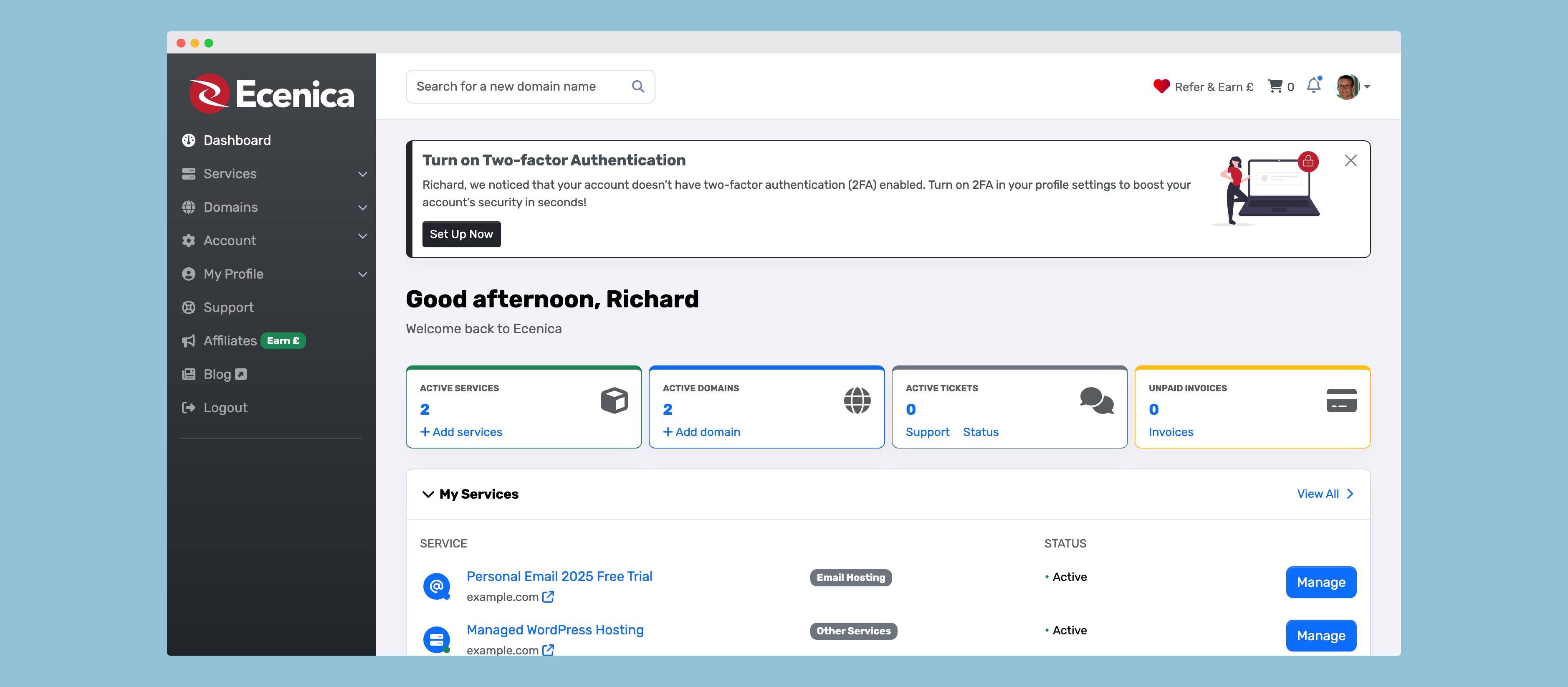Open the Status link under Active Tickets
The image size is (1568, 687).
pos(981,432)
